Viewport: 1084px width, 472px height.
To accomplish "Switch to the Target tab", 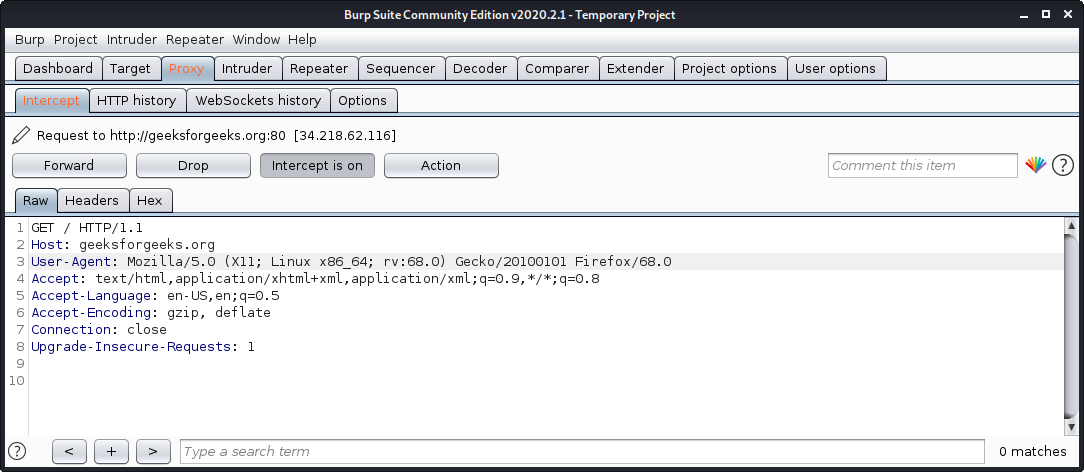I will (130, 68).
